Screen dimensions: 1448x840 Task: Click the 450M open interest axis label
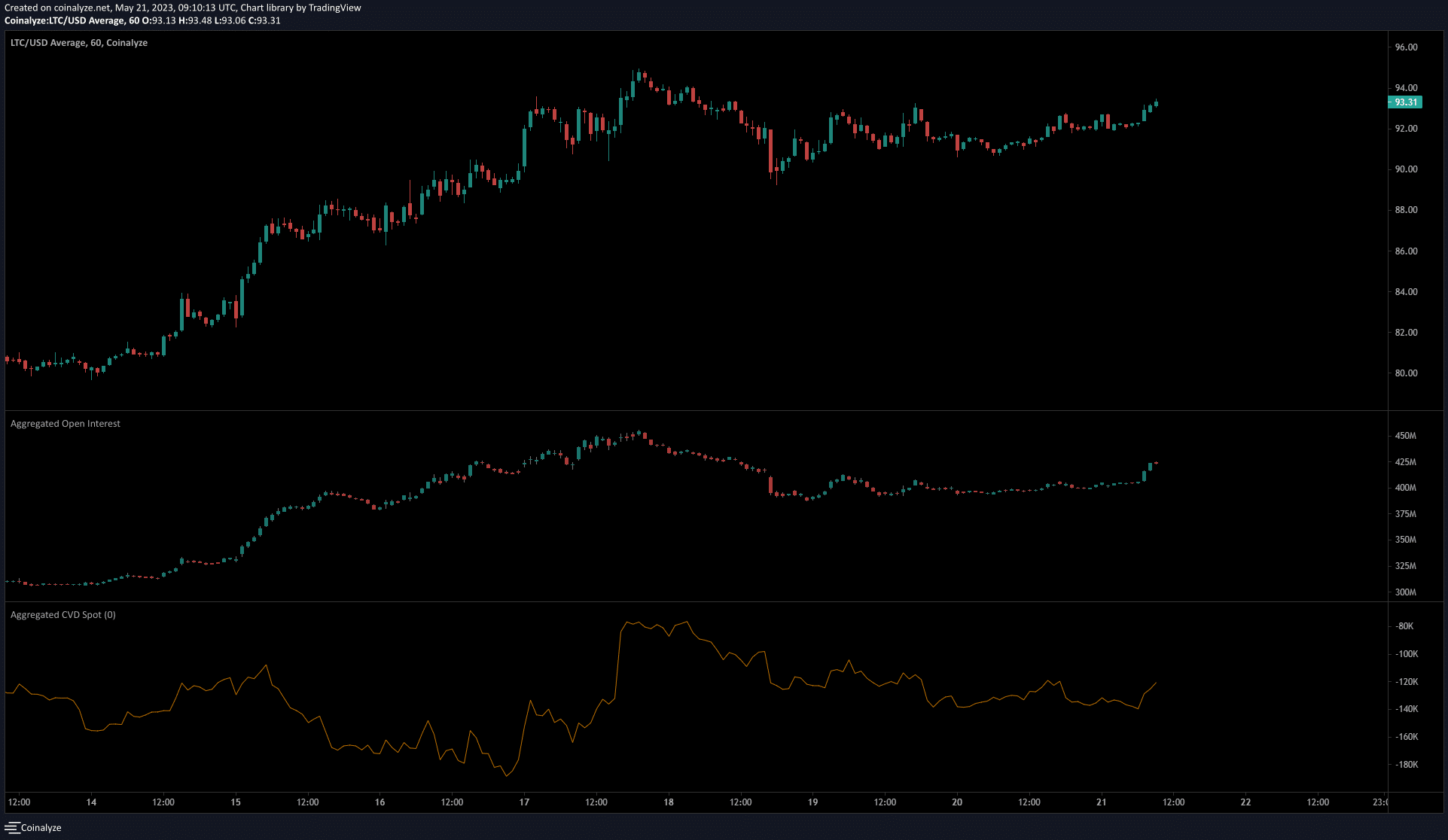pyautogui.click(x=1405, y=436)
